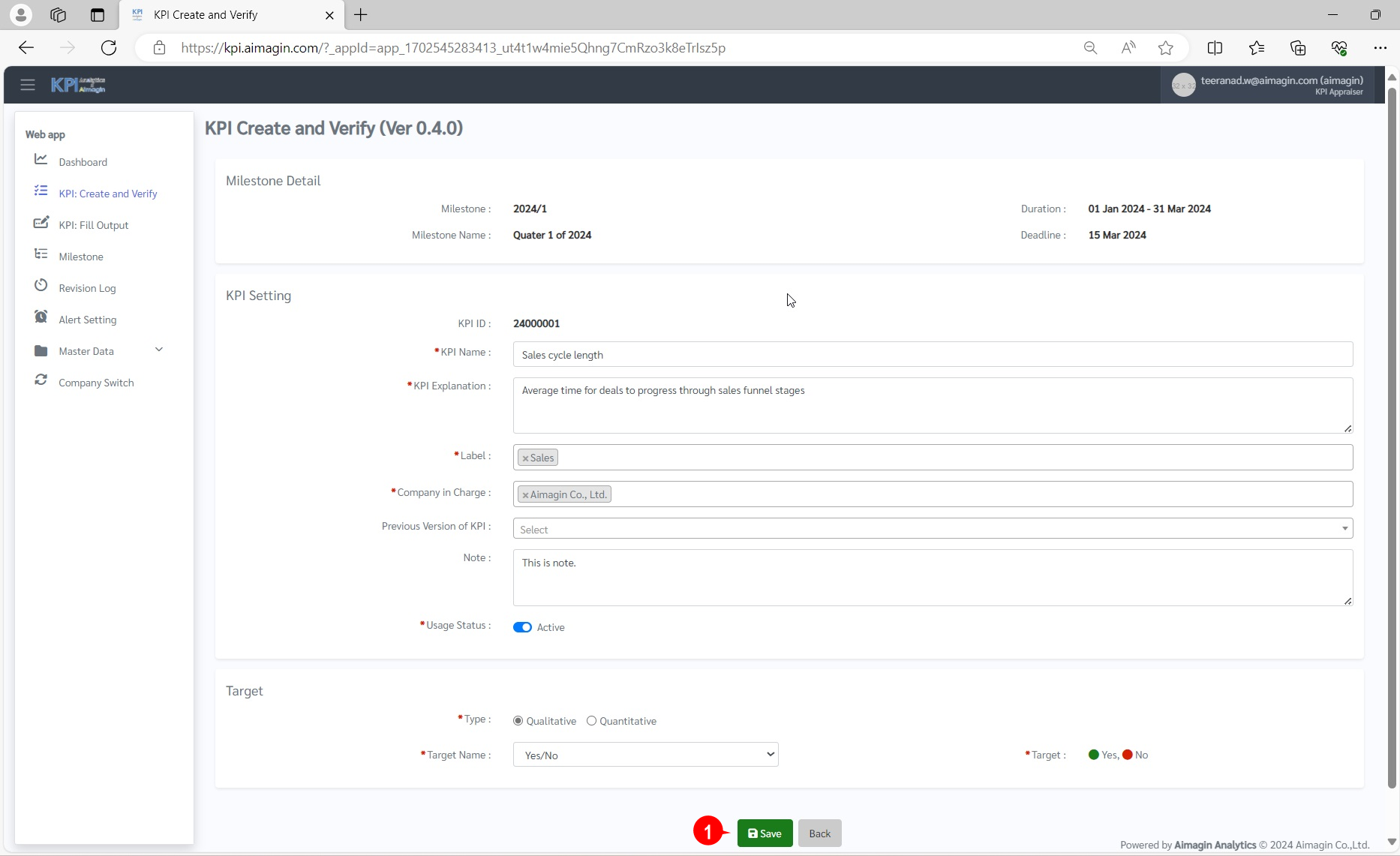The height and width of the screenshot is (856, 1400).
Task: Click into the KPI Name input field
Action: [x=932, y=355]
